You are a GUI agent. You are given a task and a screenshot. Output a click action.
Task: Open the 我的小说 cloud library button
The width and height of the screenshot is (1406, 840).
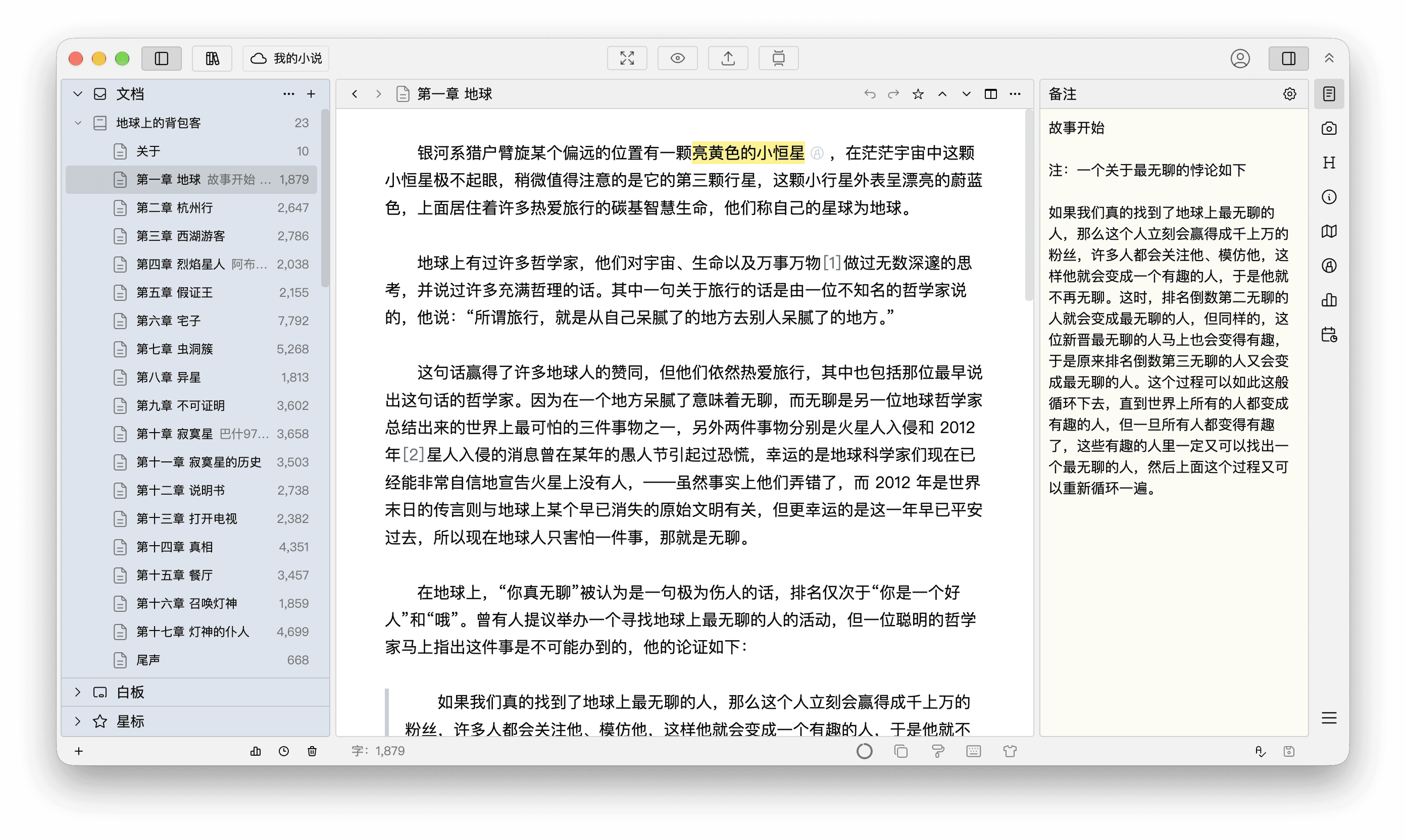[286, 58]
